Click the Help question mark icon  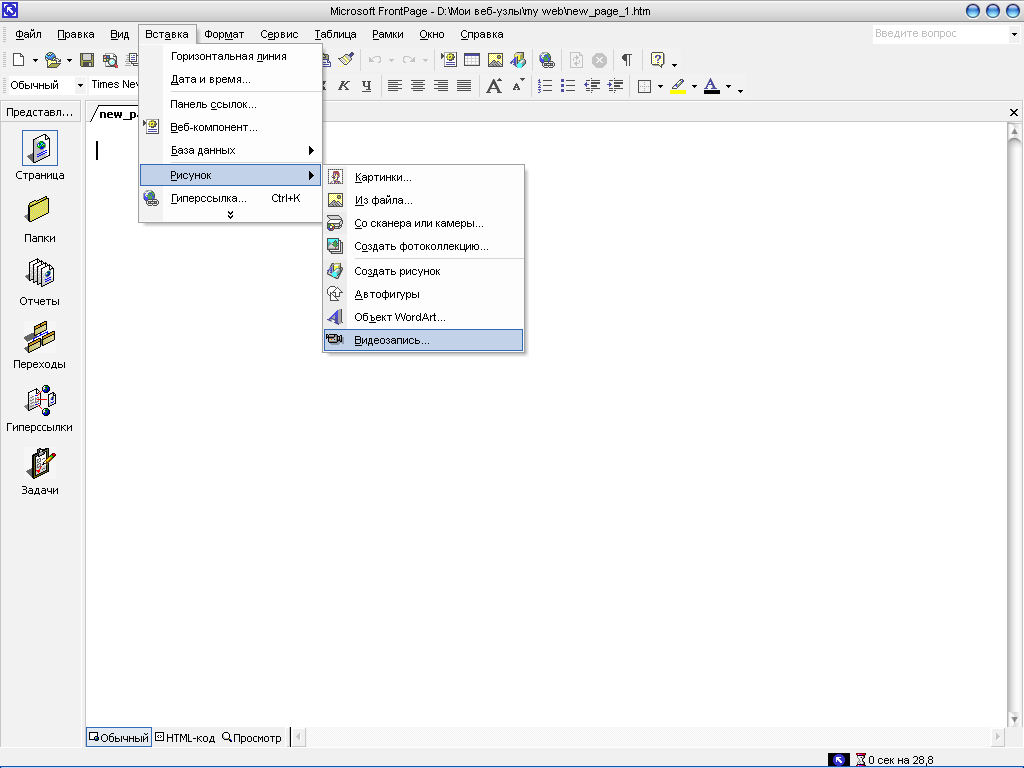point(658,60)
